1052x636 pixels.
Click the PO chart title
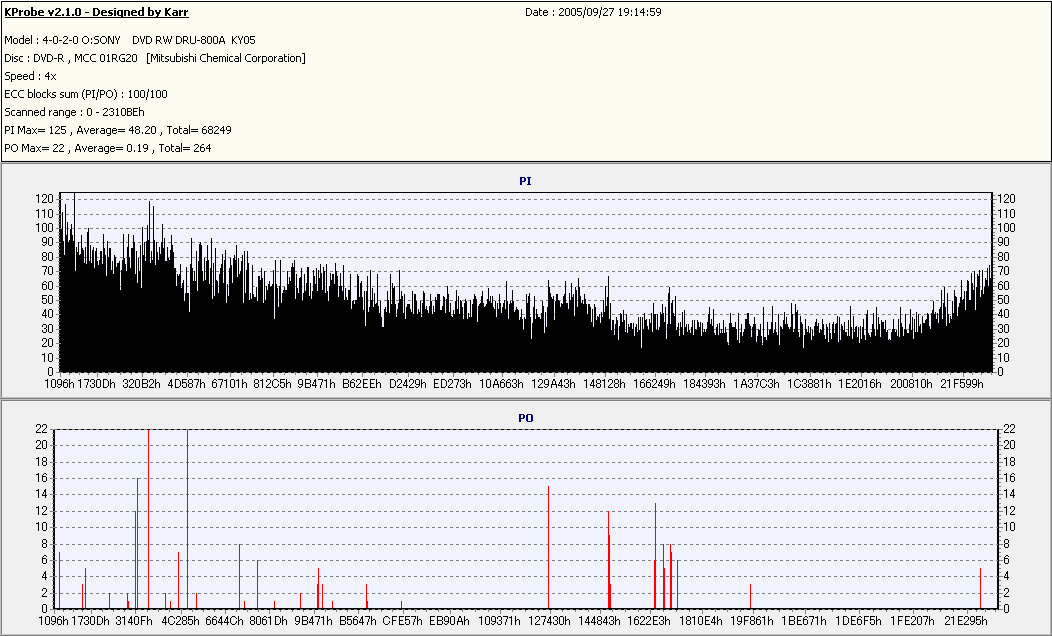click(525, 417)
